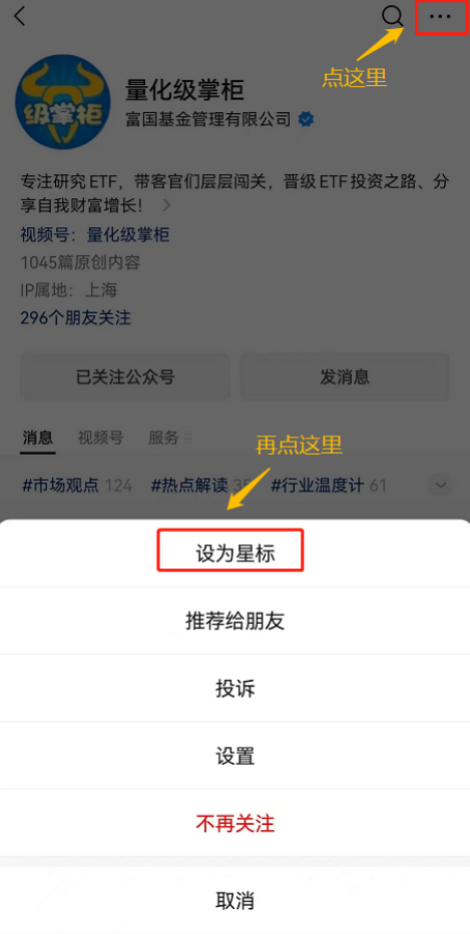Toggle 已关注公众号 follow button
The width and height of the screenshot is (470, 934).
click(125, 377)
